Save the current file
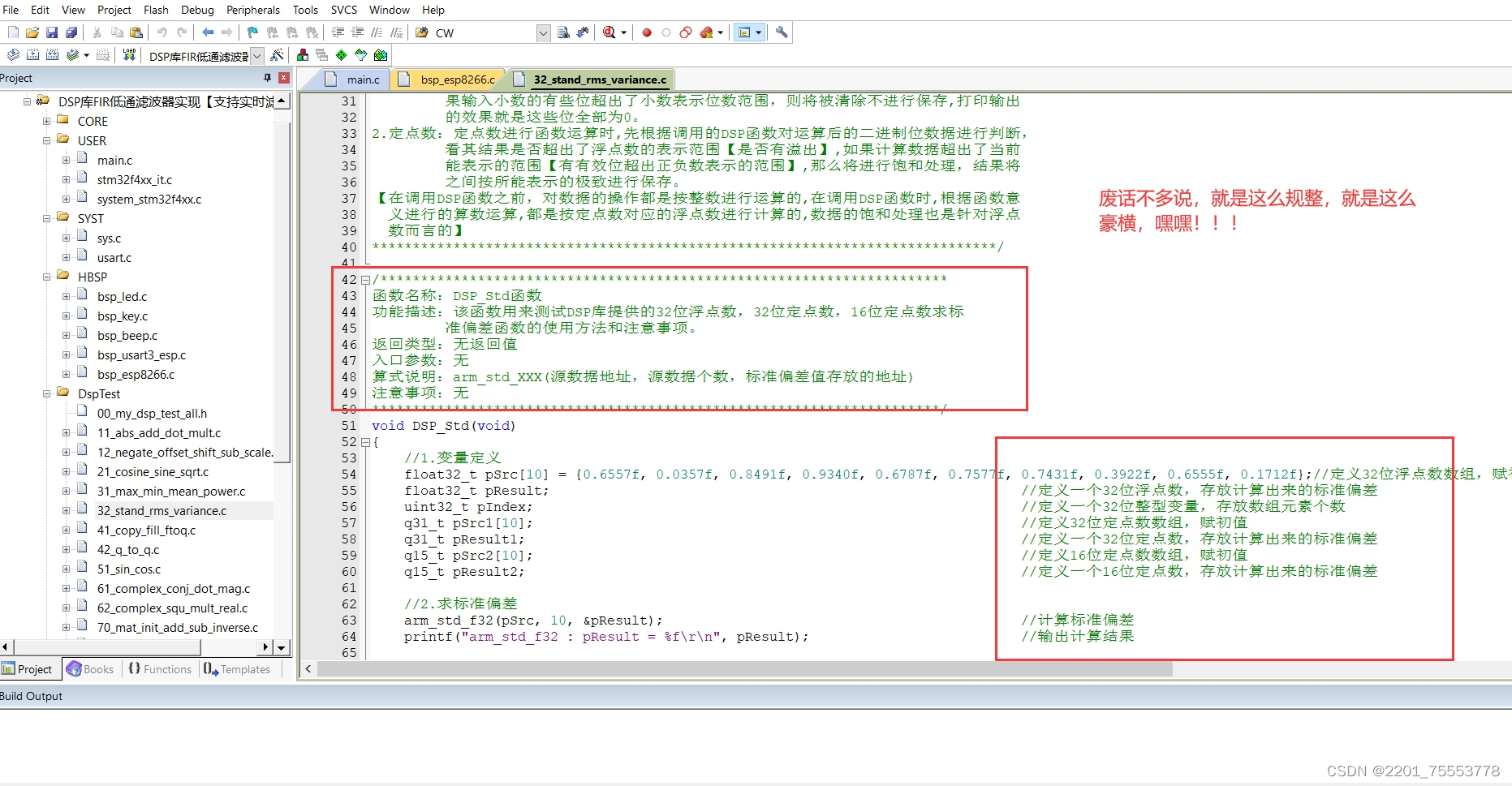Viewport: 1512px width, 786px height. [x=52, y=32]
